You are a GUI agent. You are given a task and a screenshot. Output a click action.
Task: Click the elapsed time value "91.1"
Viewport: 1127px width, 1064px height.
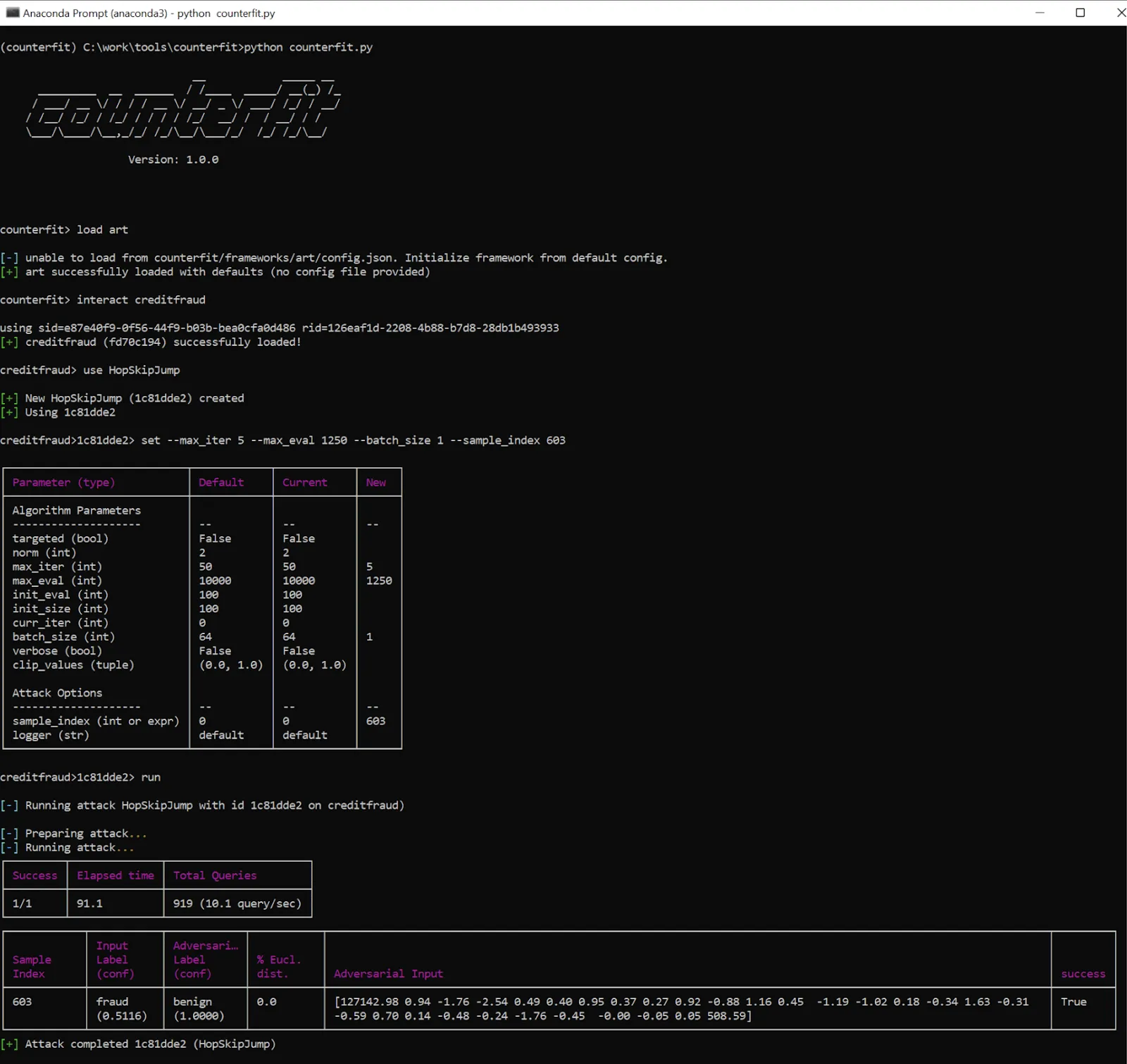(89, 904)
